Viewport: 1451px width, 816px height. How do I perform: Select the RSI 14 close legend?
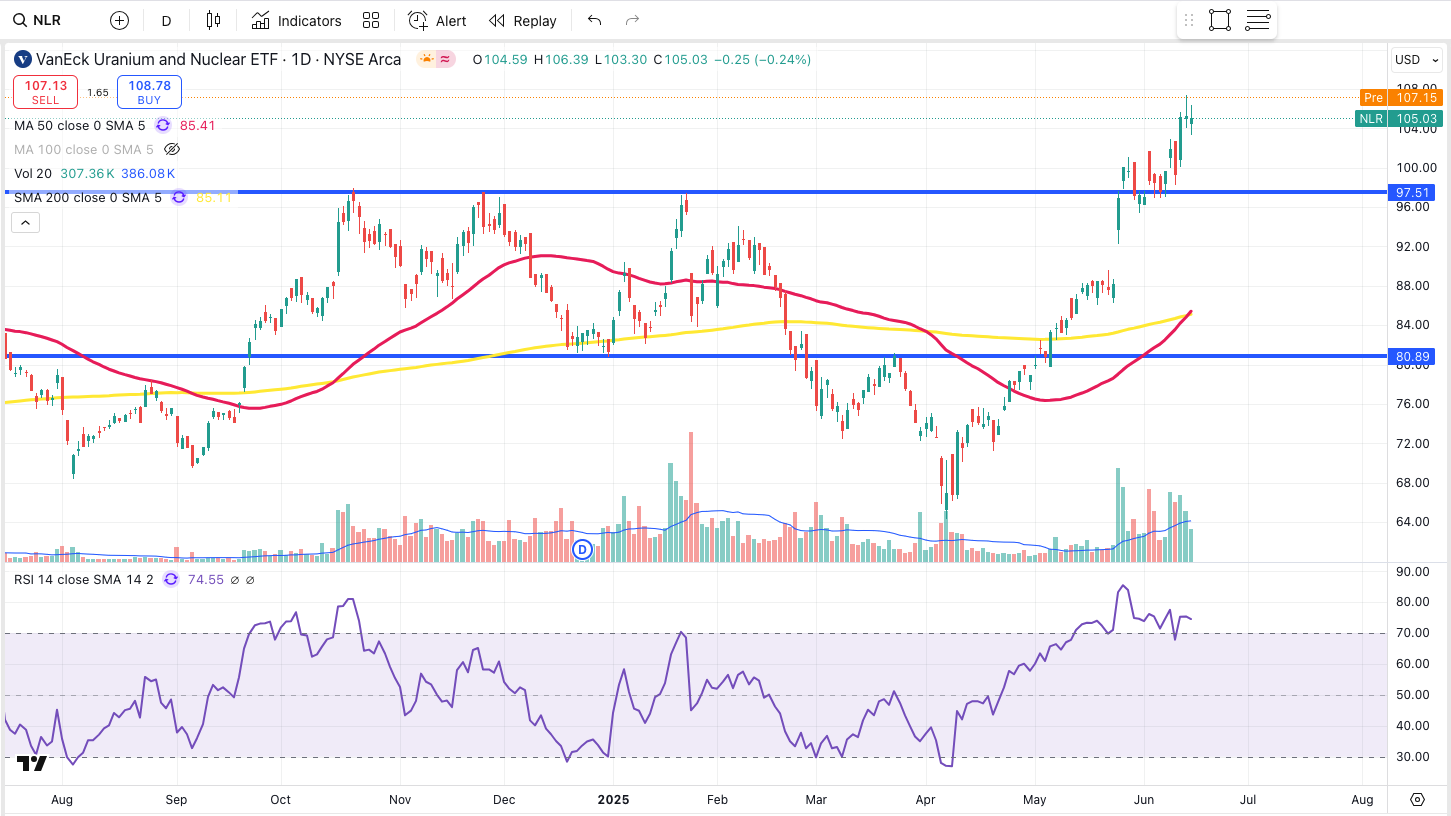(x=83, y=579)
